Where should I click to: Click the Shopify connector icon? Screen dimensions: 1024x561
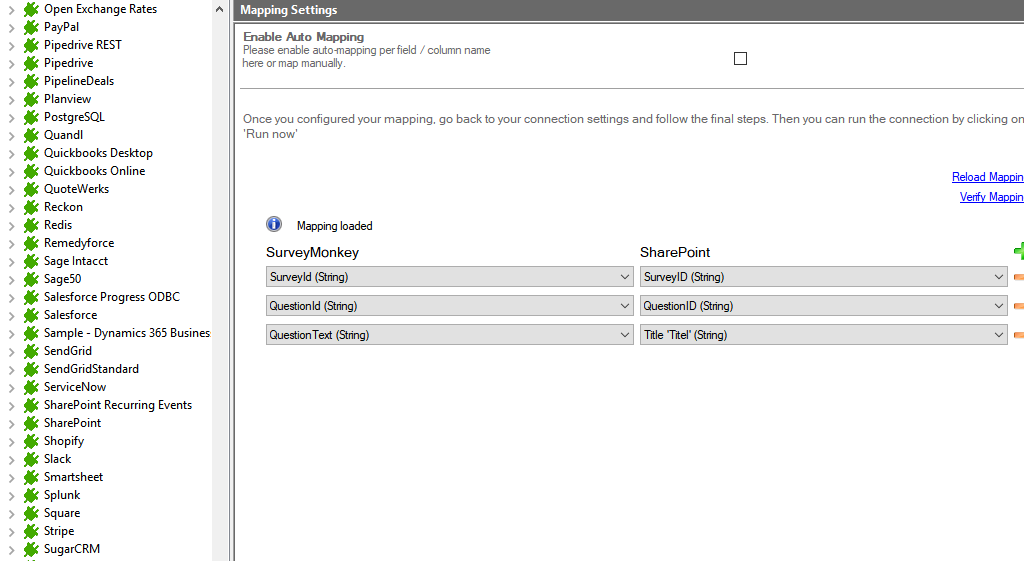click(x=31, y=441)
